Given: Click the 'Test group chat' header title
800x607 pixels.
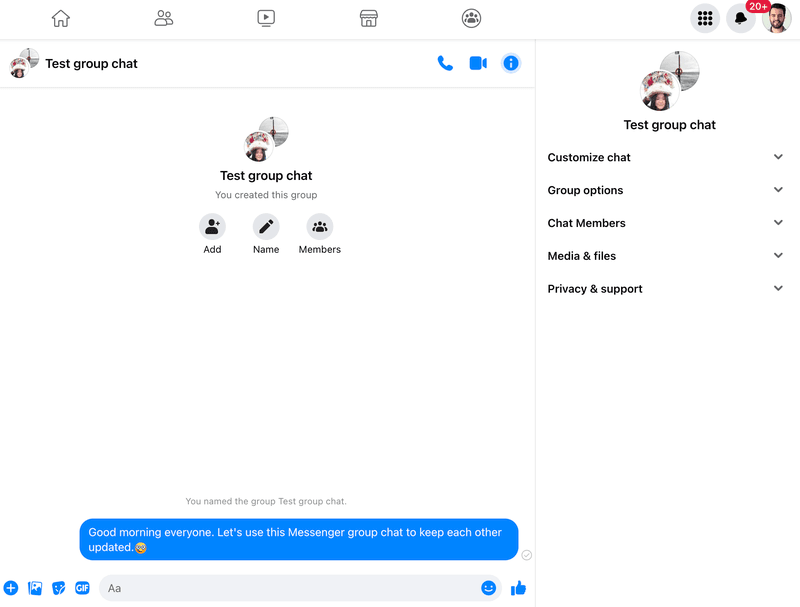Looking at the screenshot, I should tap(91, 64).
